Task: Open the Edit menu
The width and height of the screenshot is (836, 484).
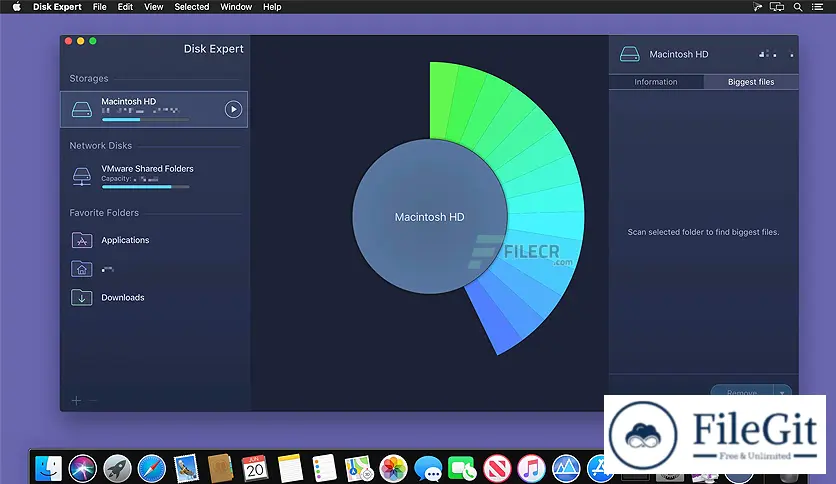Action: pyautogui.click(x=125, y=7)
